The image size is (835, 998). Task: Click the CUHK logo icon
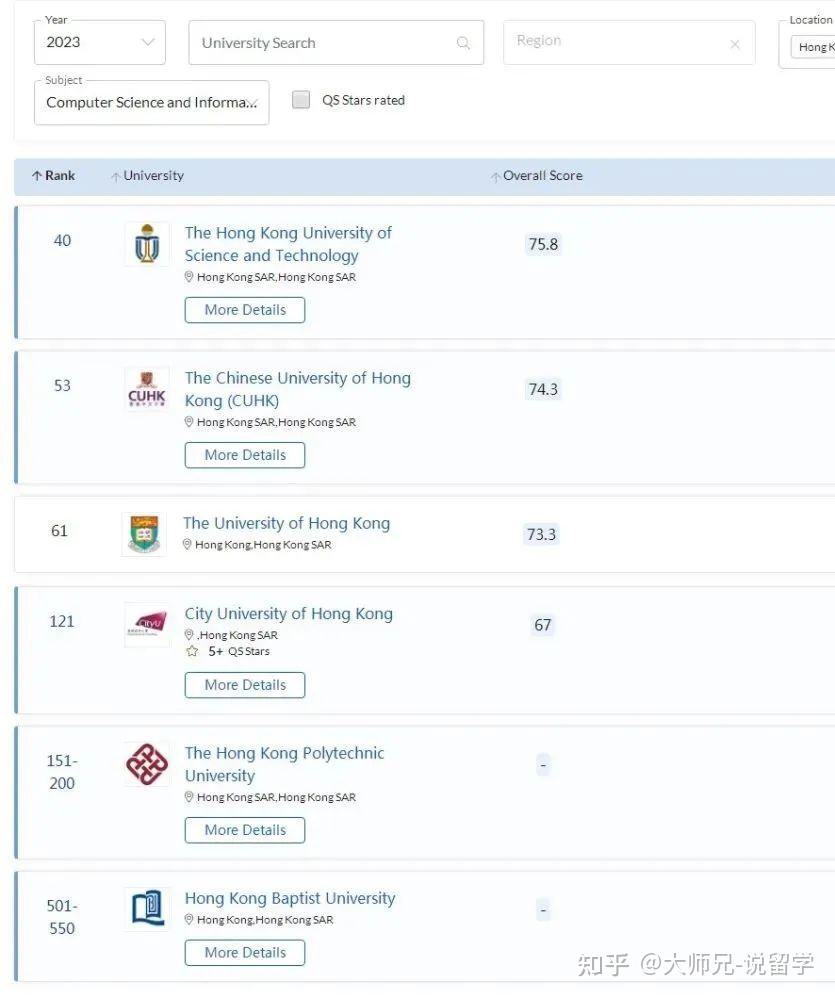(147, 389)
